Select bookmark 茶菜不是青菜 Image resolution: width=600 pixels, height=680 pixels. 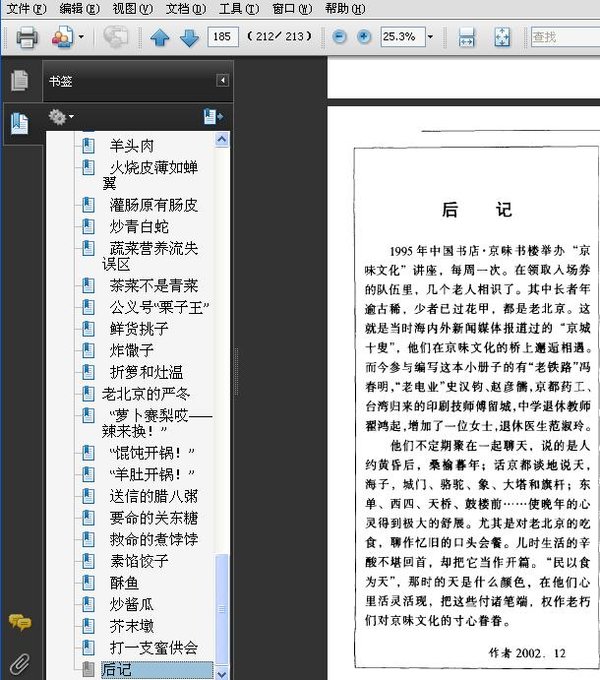pyautogui.click(x=154, y=285)
